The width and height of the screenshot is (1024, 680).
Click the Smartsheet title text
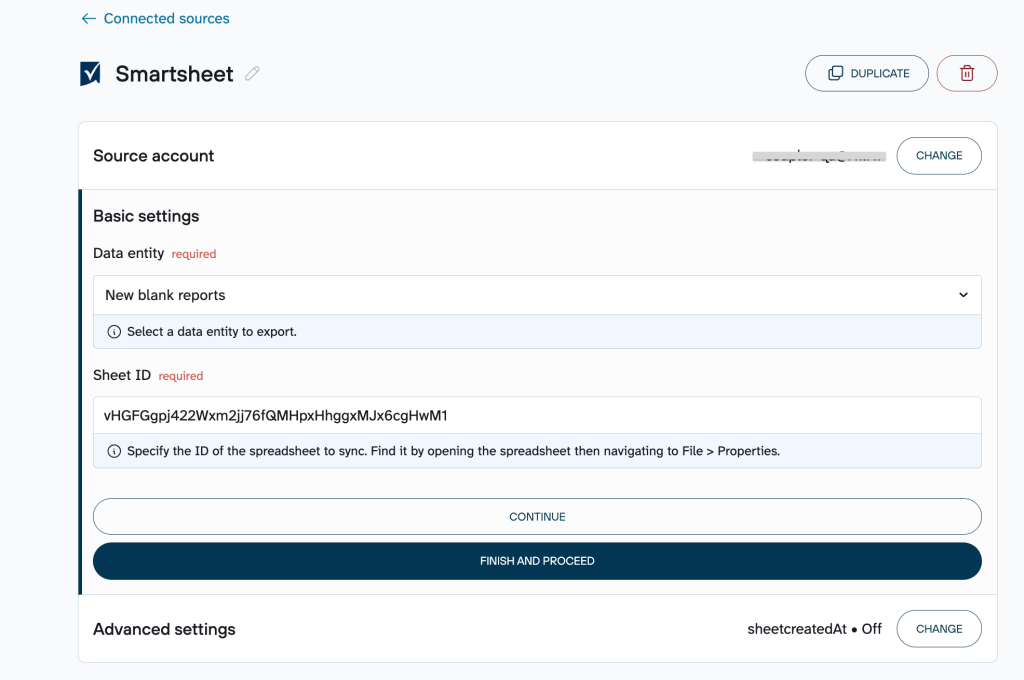pos(174,74)
